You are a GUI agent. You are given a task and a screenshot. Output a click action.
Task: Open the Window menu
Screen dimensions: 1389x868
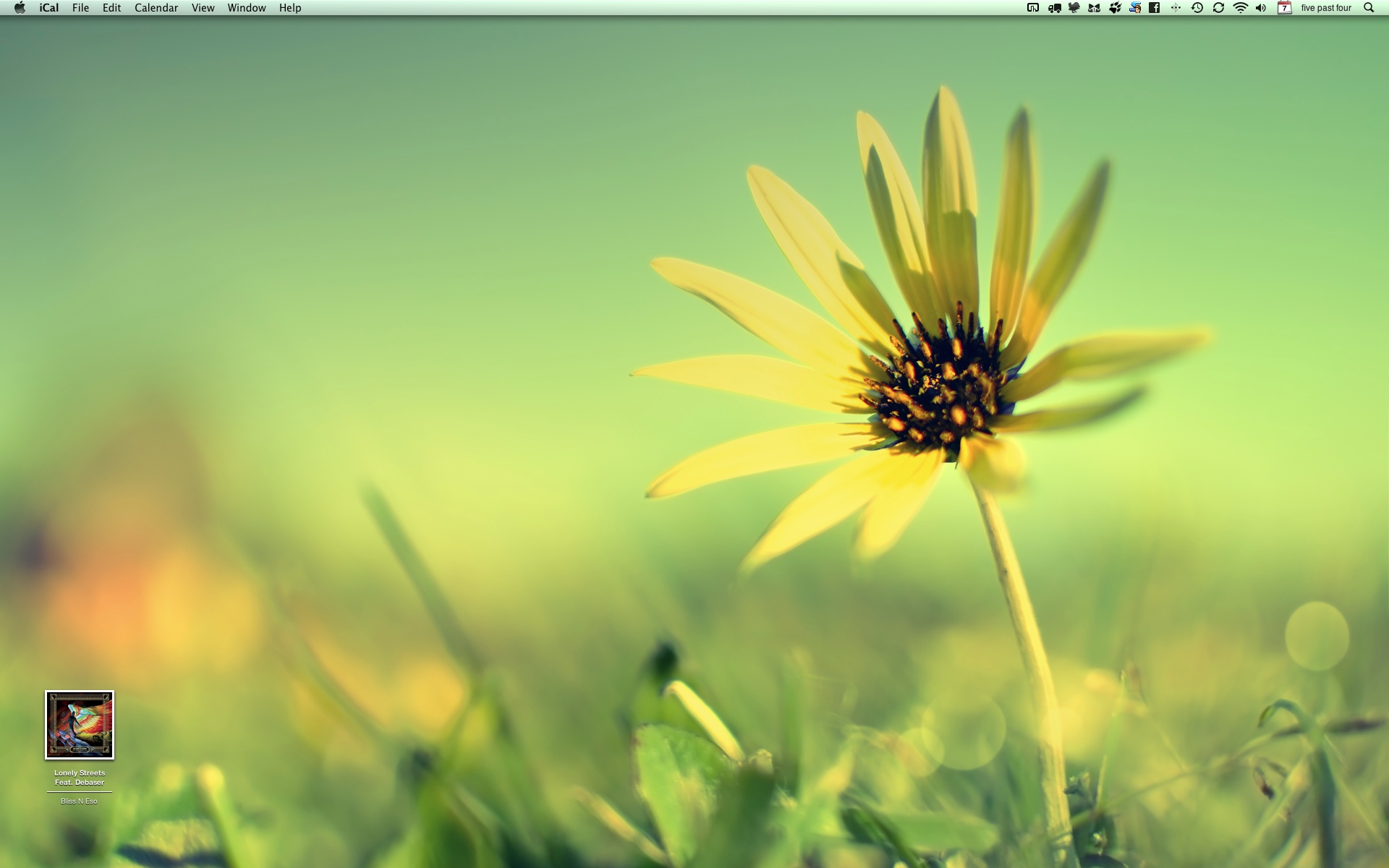(x=247, y=8)
